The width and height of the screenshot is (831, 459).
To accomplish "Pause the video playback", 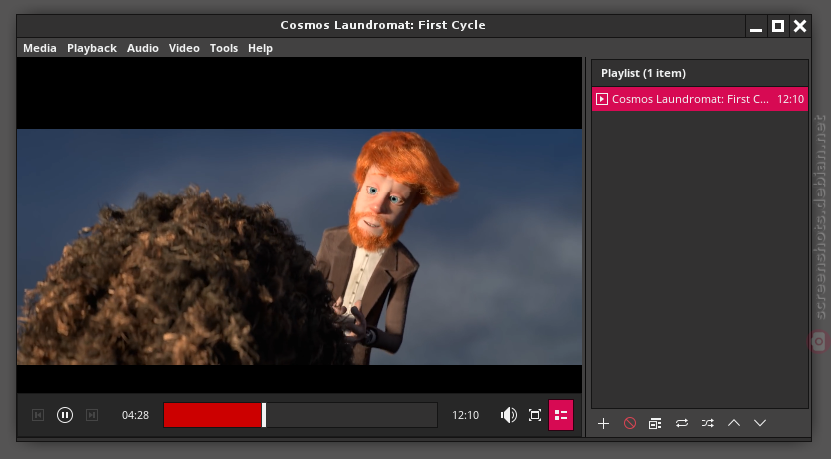I will (x=65, y=415).
